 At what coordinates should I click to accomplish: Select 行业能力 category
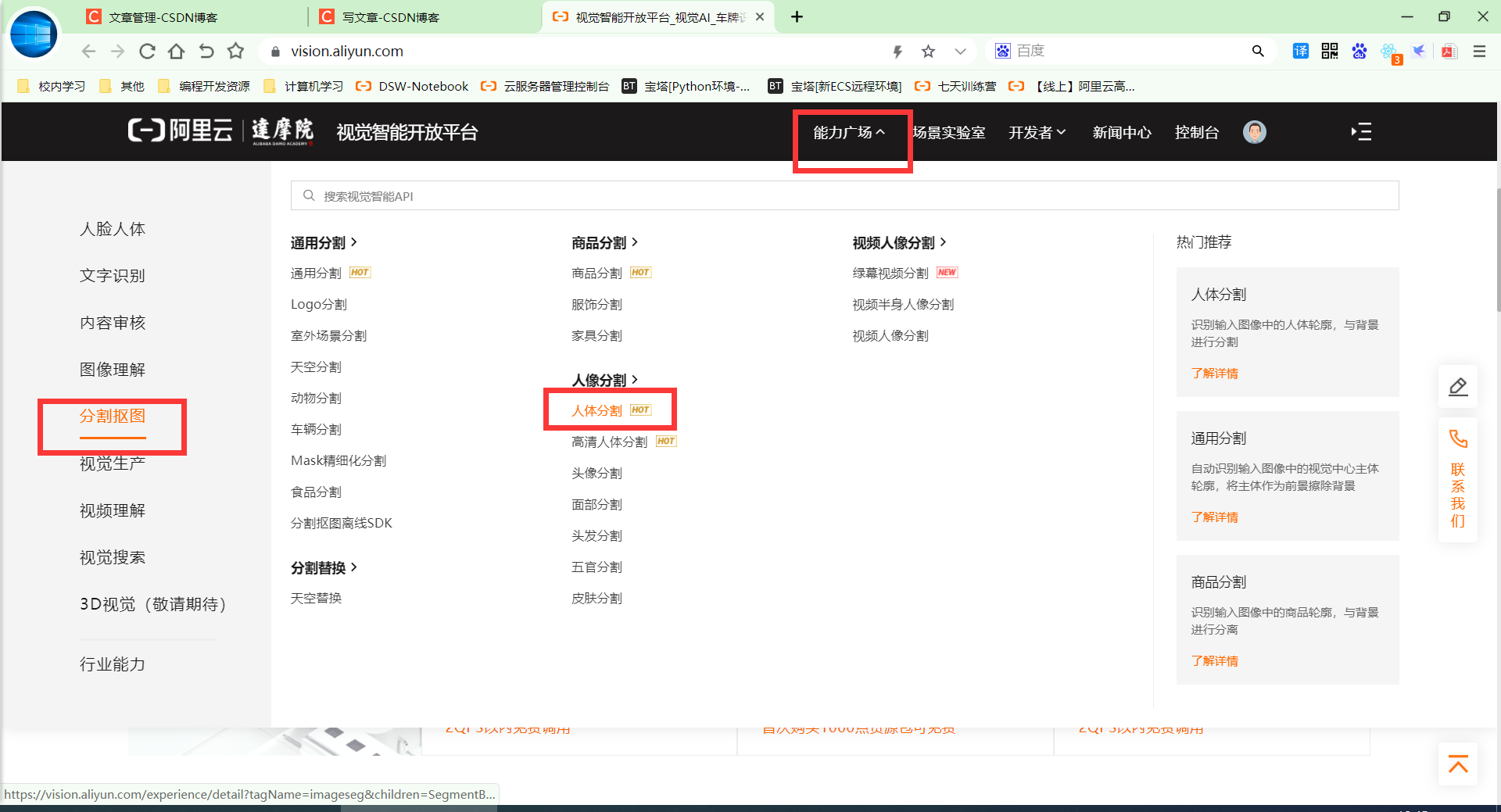pos(113,664)
